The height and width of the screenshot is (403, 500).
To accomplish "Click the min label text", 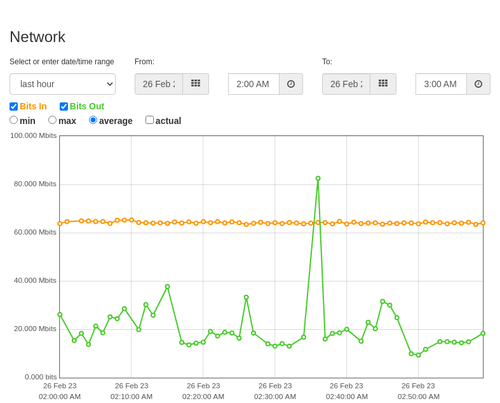I will click(27, 121).
